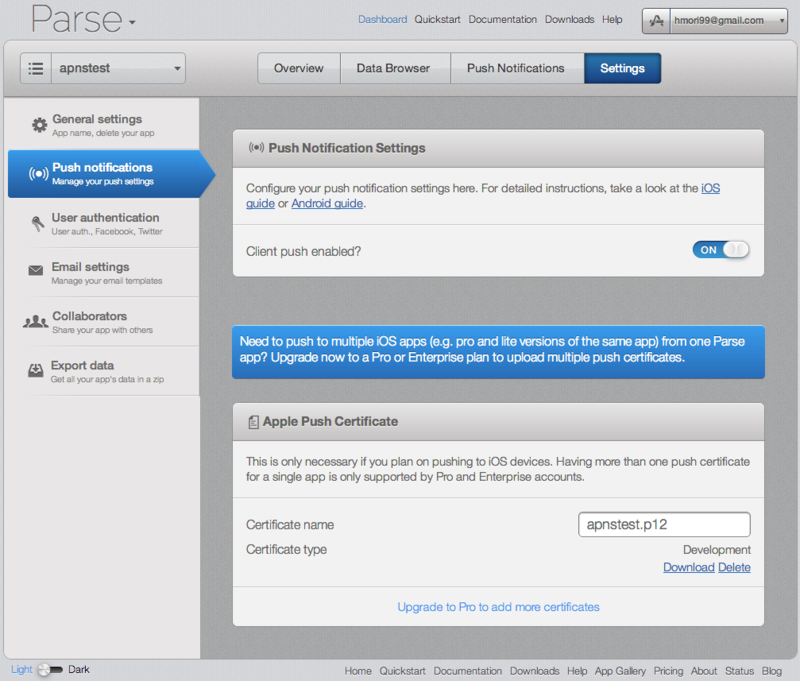Open the Parse logo dropdown arrow
This screenshot has width=800, height=681.
pos(132,22)
